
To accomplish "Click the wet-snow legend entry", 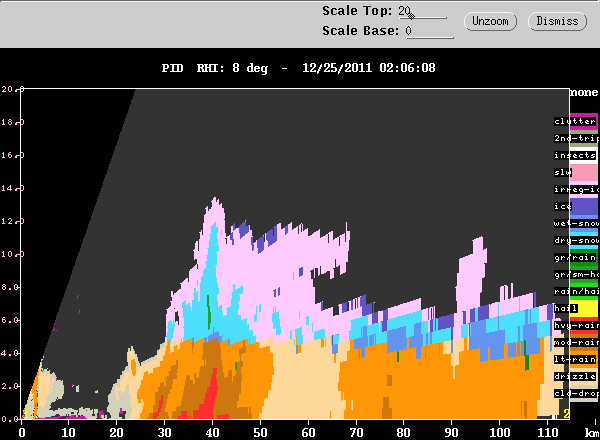I will click(x=574, y=223).
